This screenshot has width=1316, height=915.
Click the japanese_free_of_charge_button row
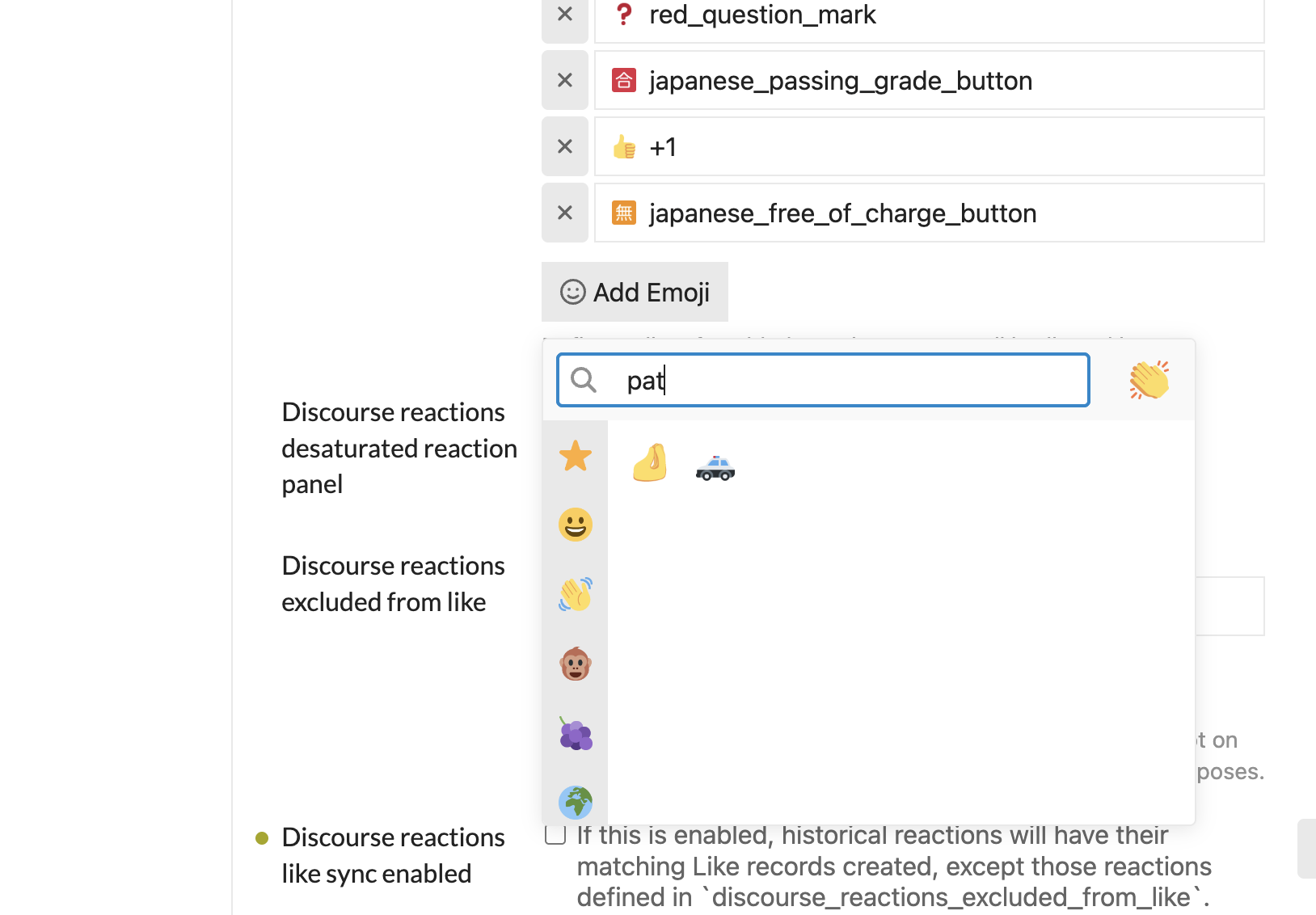click(x=929, y=213)
